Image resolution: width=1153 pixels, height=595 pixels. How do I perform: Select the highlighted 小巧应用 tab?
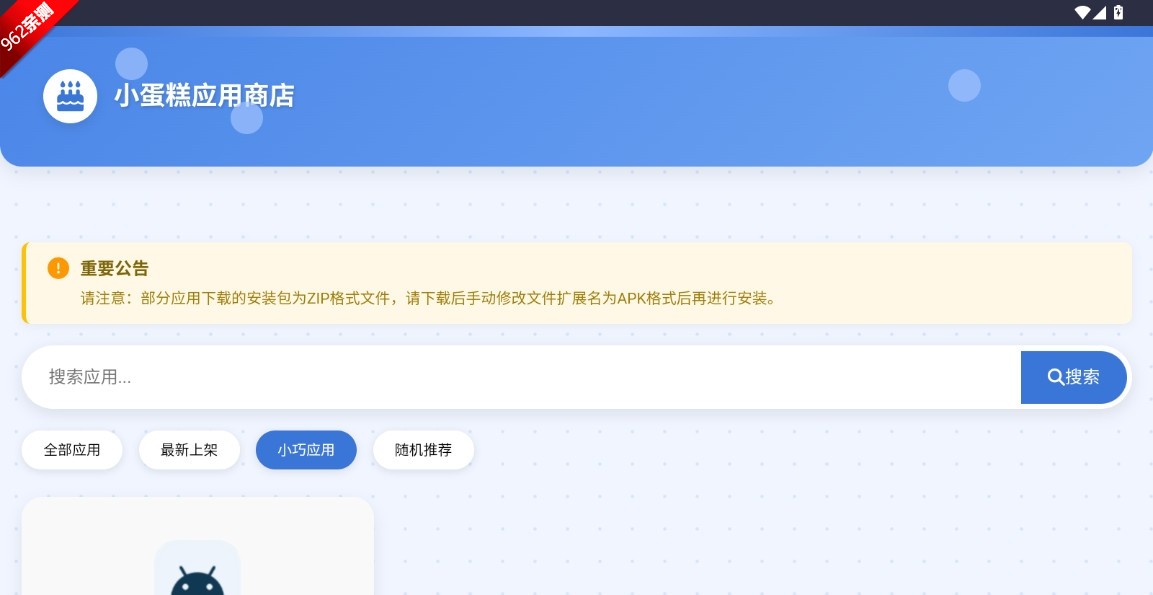(x=306, y=450)
